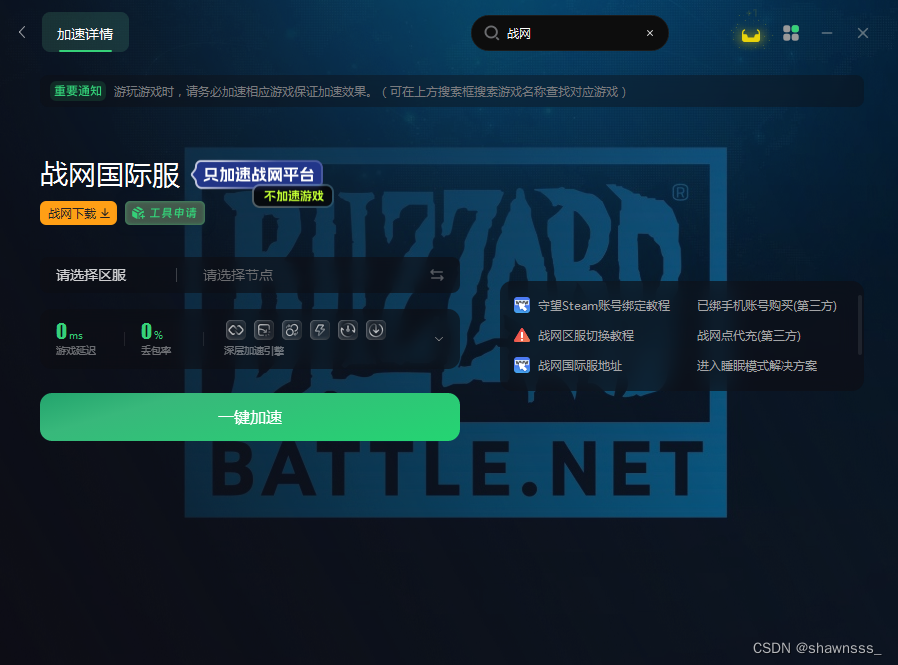The image size is (898, 665).
Task: Open the 进入睡眠模式解决方案 link
Action: point(757,365)
